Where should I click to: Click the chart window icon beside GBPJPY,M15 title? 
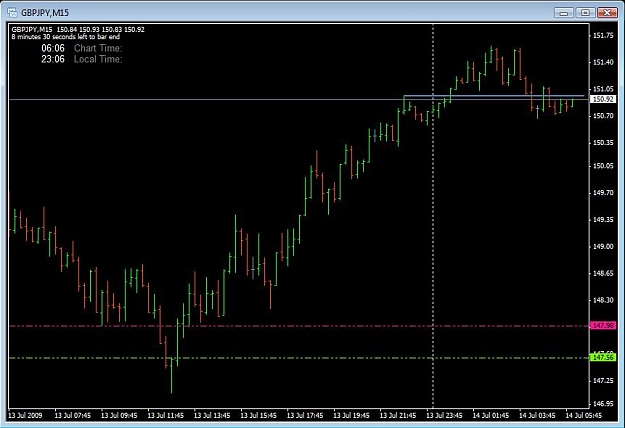click(12, 13)
